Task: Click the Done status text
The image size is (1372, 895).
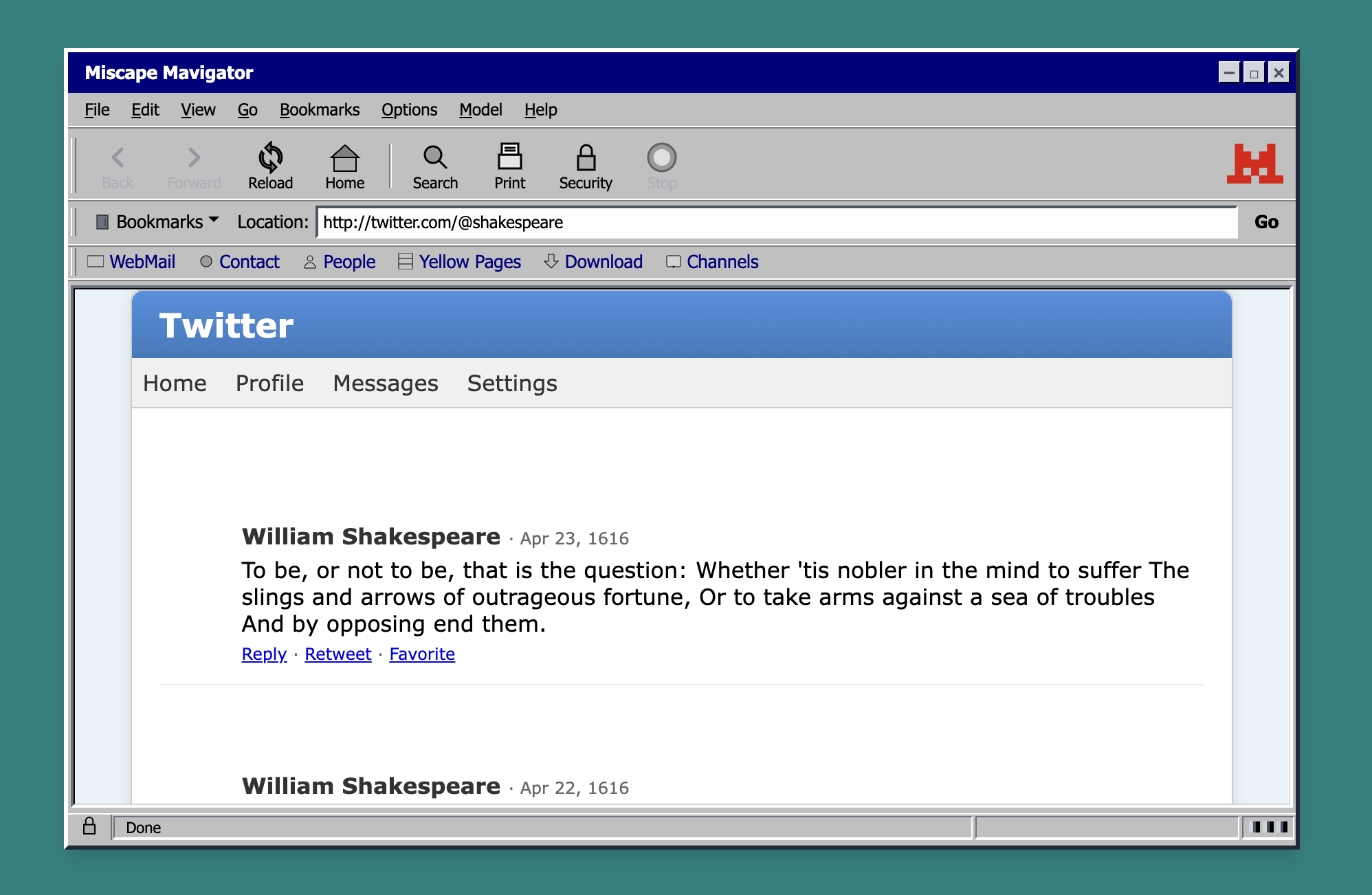Action: pyautogui.click(x=144, y=828)
